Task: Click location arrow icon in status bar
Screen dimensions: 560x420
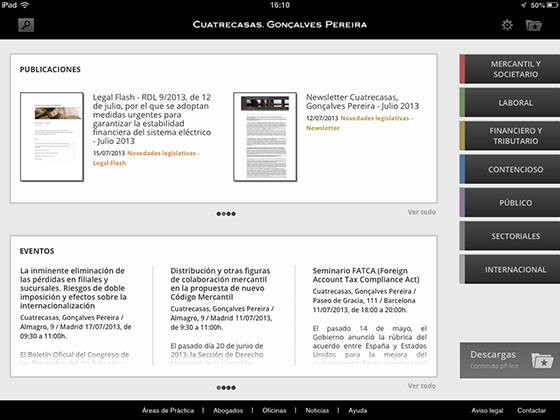Action: (x=524, y=5)
